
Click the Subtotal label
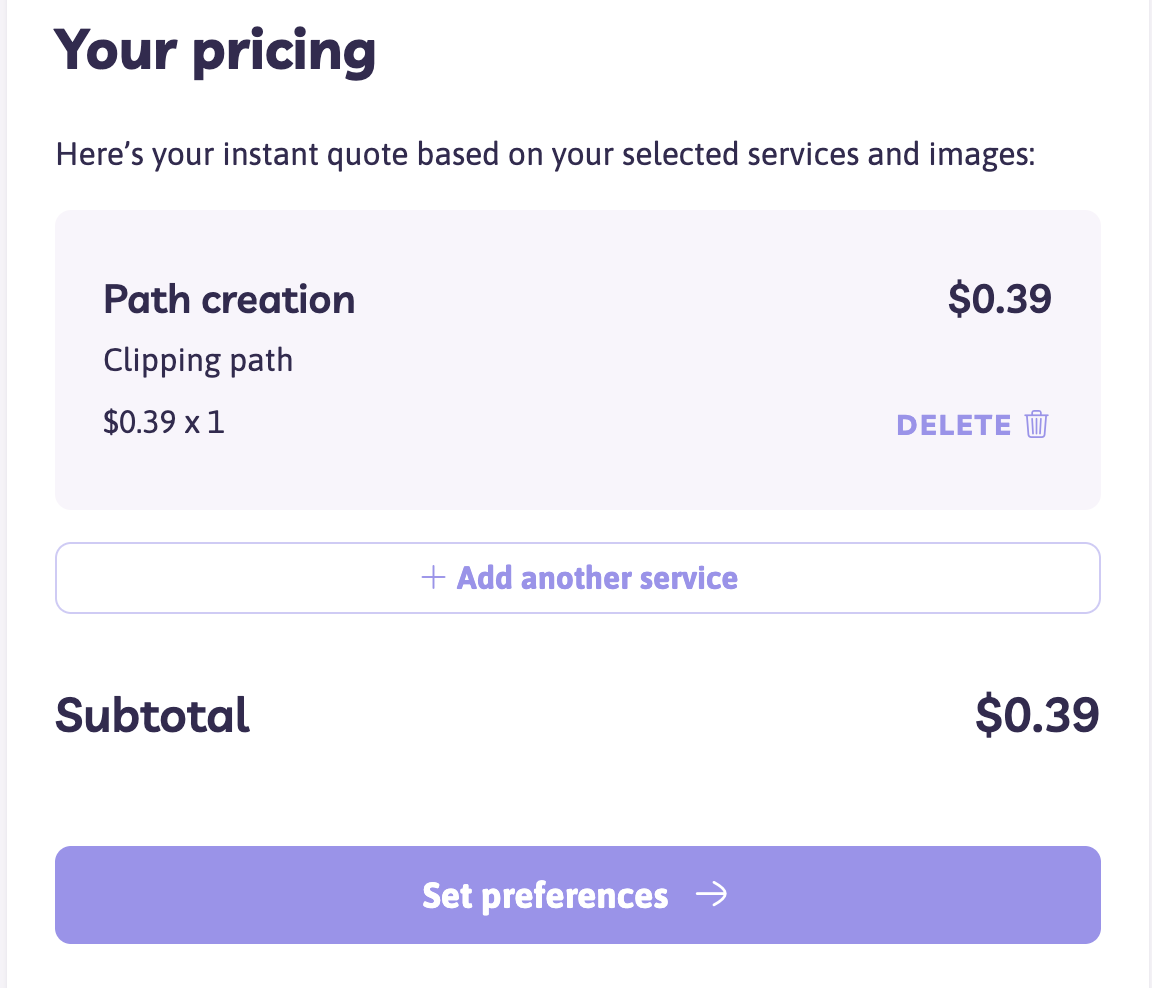point(153,715)
